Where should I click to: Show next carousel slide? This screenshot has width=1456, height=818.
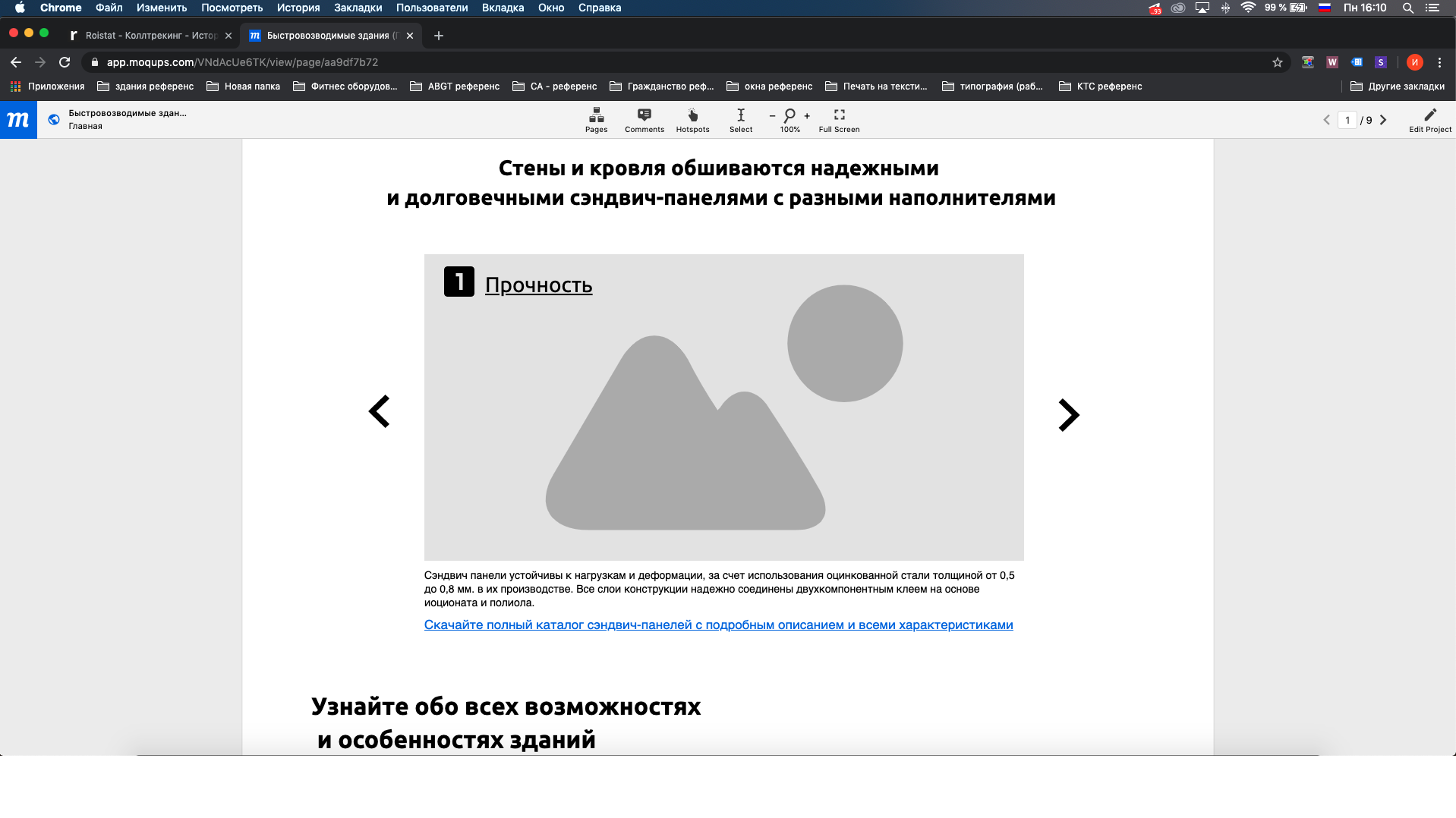pyautogui.click(x=1069, y=415)
